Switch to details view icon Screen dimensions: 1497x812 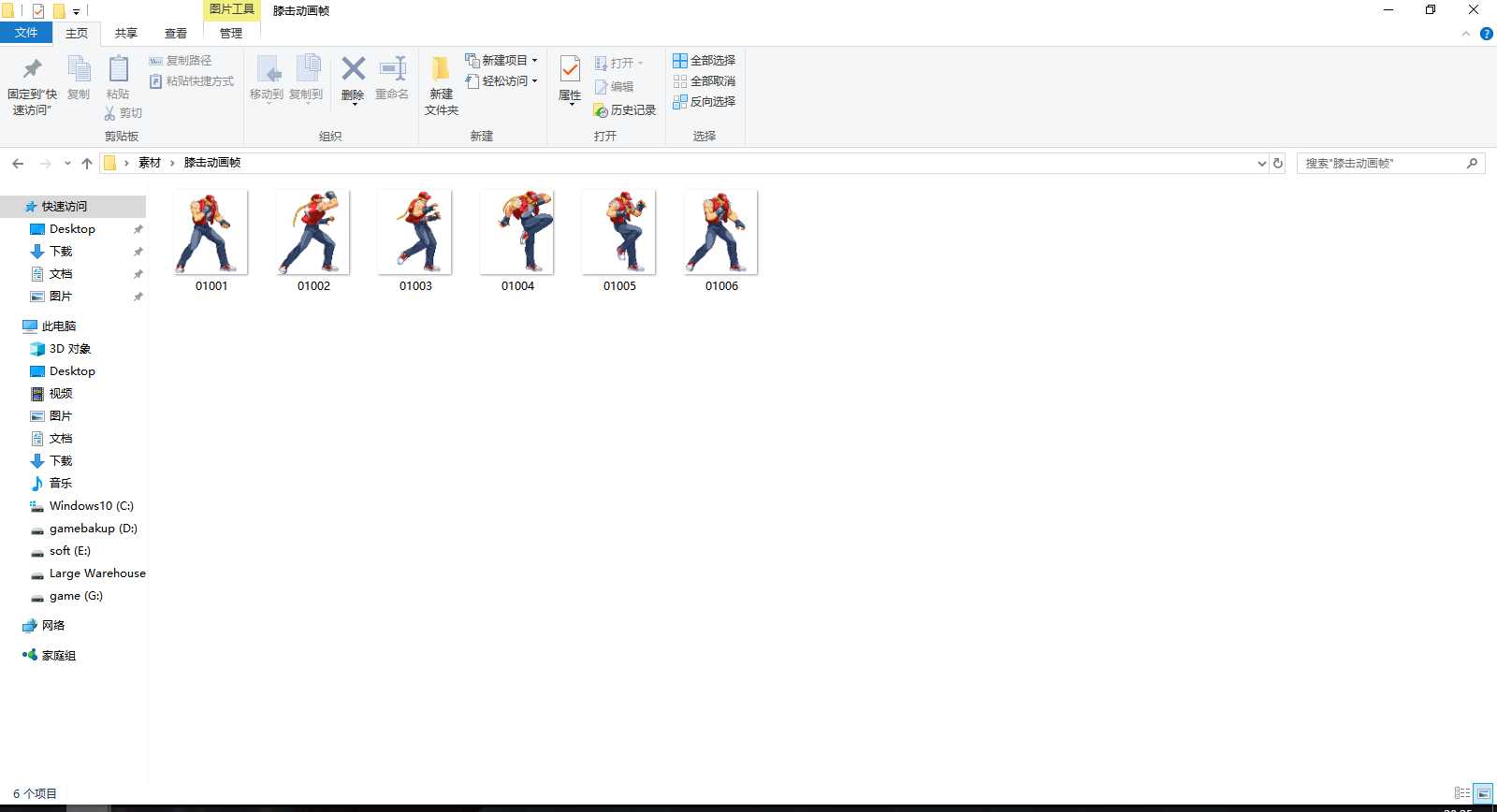pos(1462,793)
